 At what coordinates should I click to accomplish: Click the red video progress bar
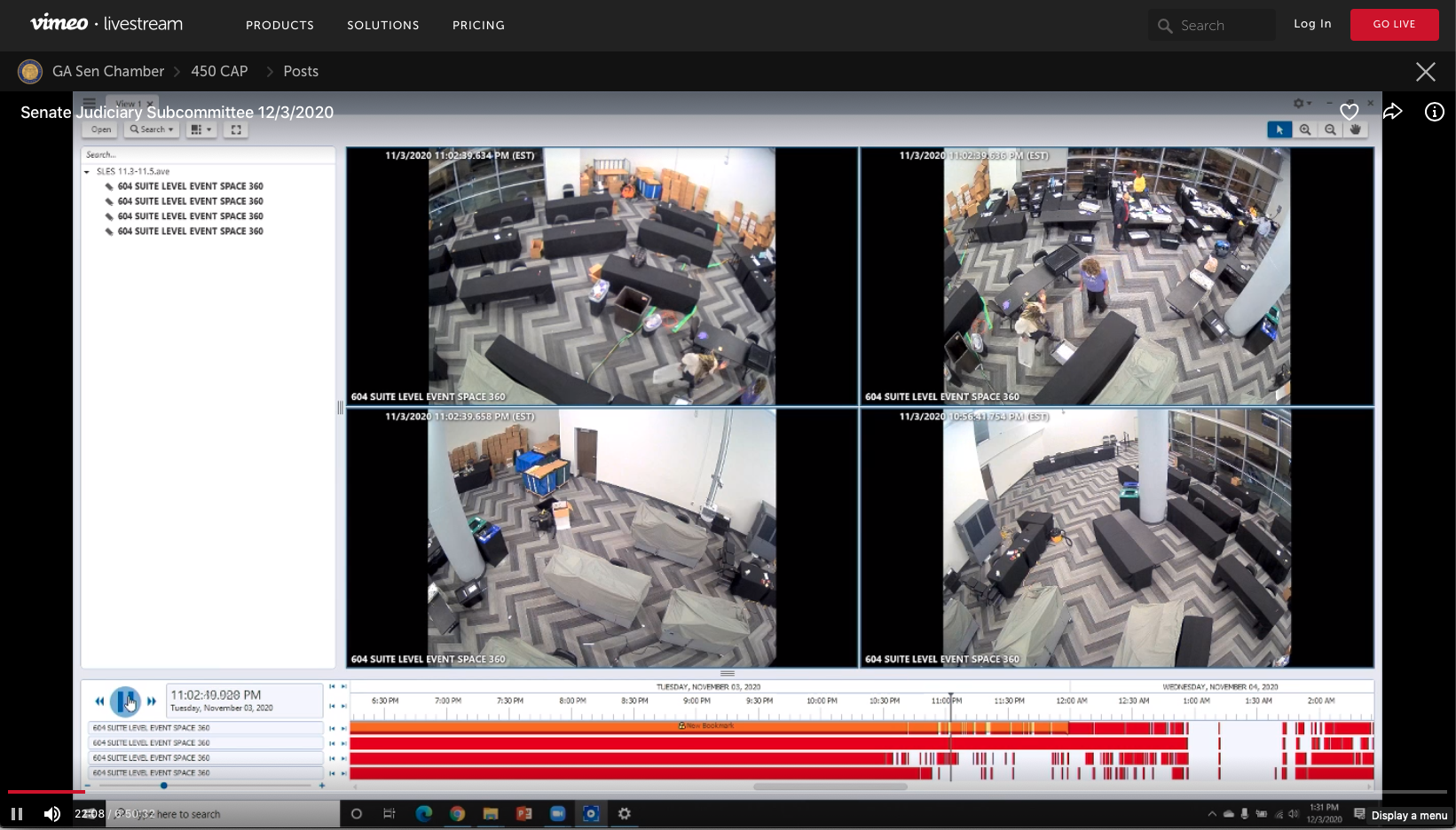click(x=44, y=791)
